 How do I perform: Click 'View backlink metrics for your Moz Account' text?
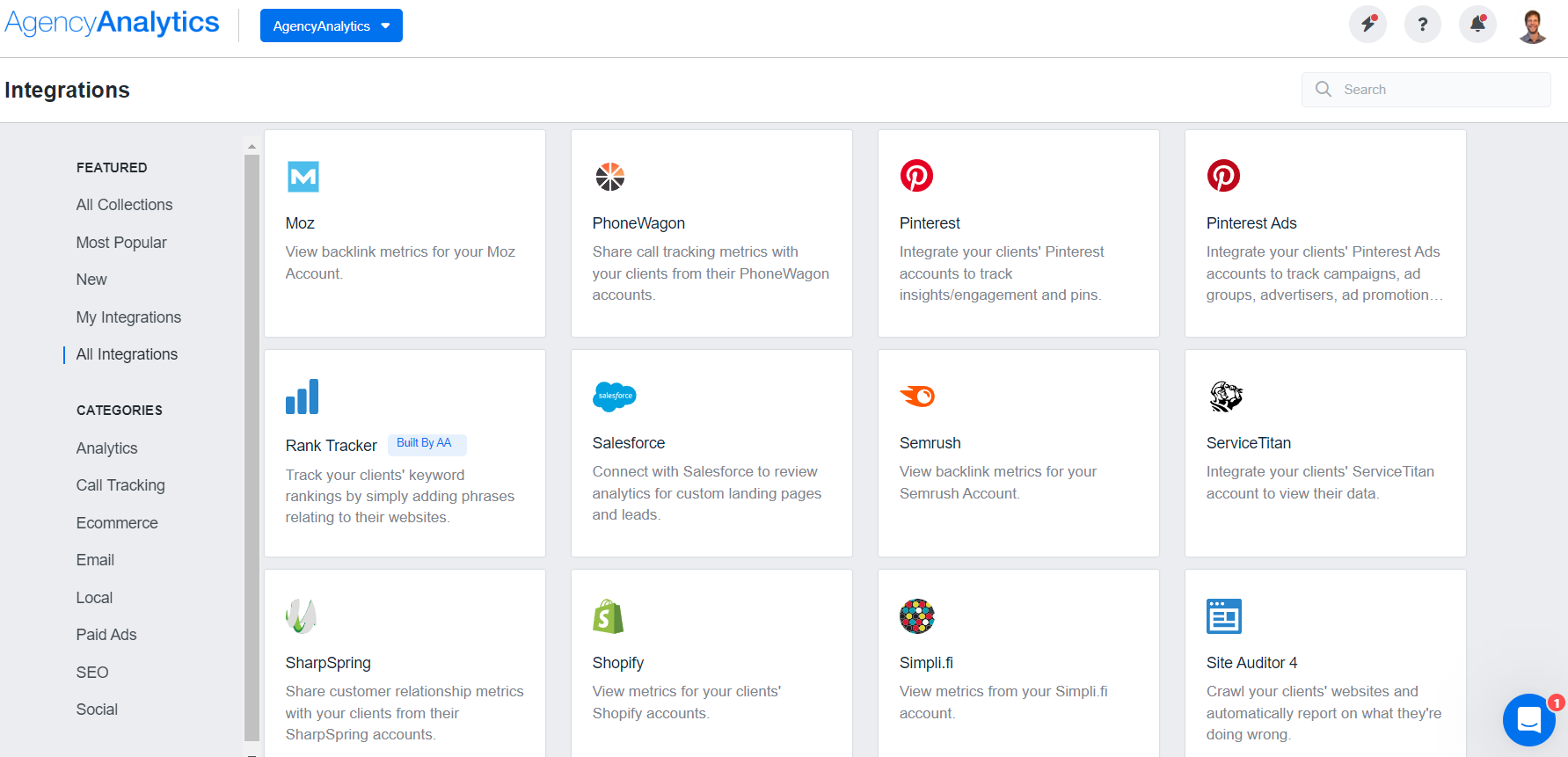point(400,263)
